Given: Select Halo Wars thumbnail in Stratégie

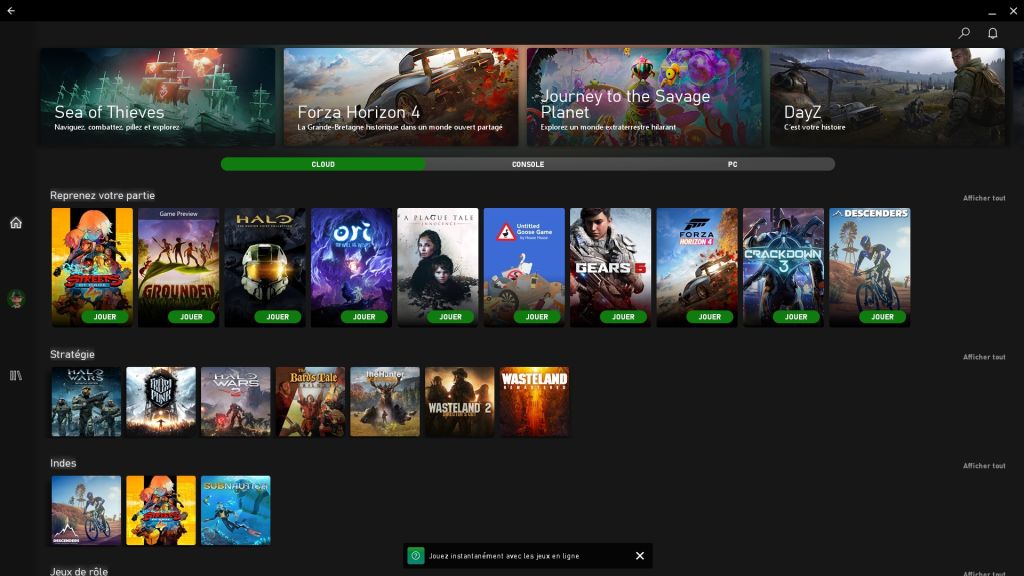Looking at the screenshot, I should (x=86, y=402).
